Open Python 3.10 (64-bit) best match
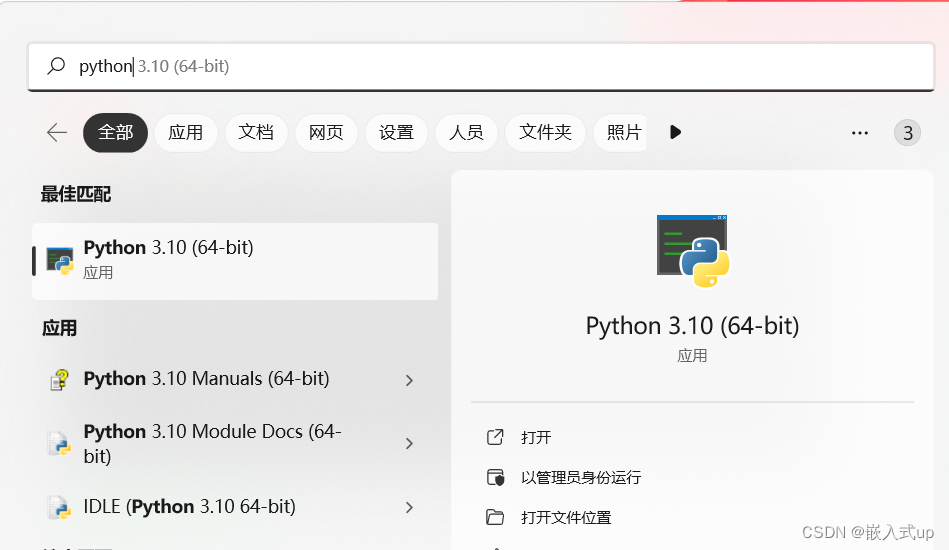Screen dimensions: 949x550 tap(235, 261)
